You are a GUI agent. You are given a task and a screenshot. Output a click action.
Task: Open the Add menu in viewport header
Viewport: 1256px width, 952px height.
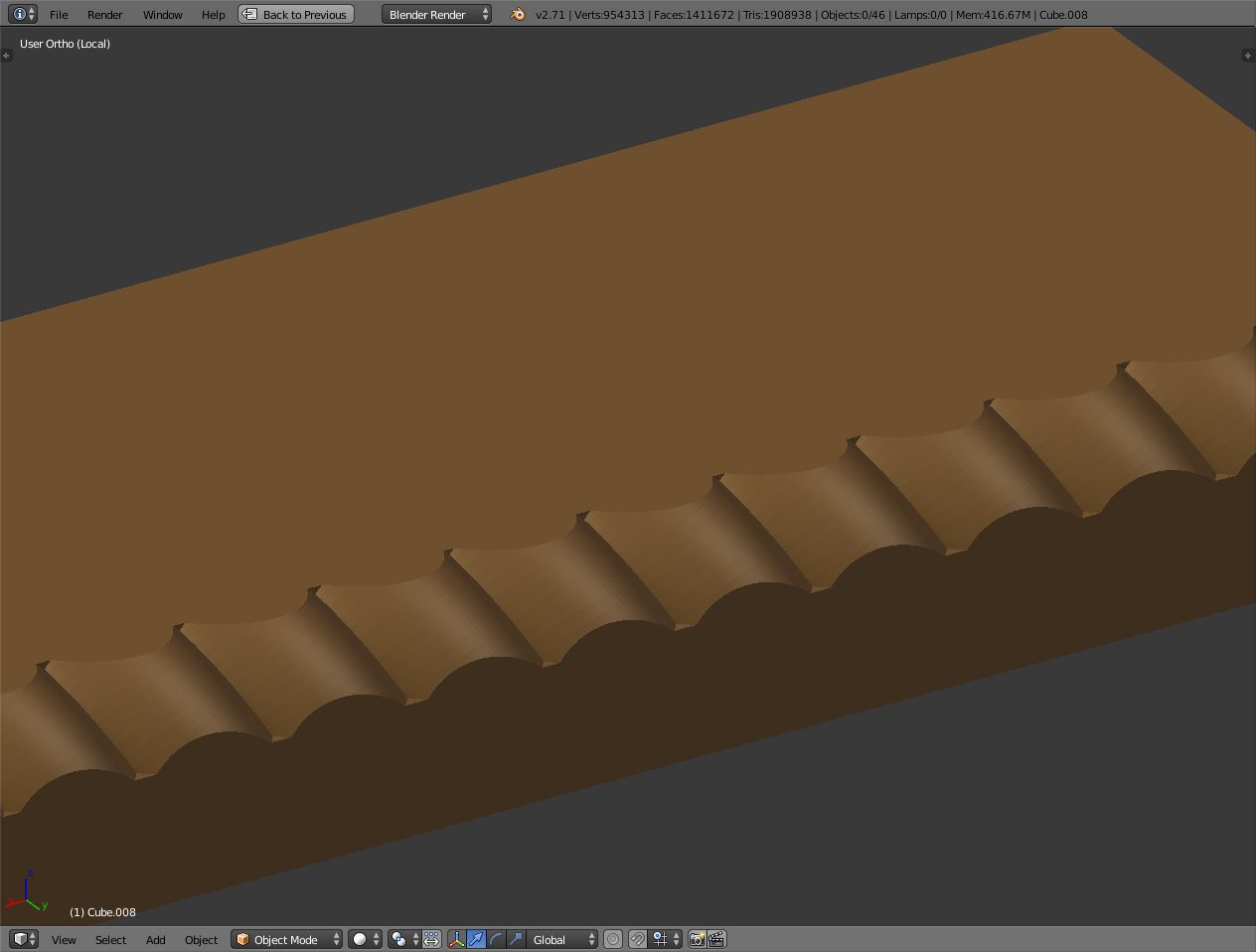156,940
